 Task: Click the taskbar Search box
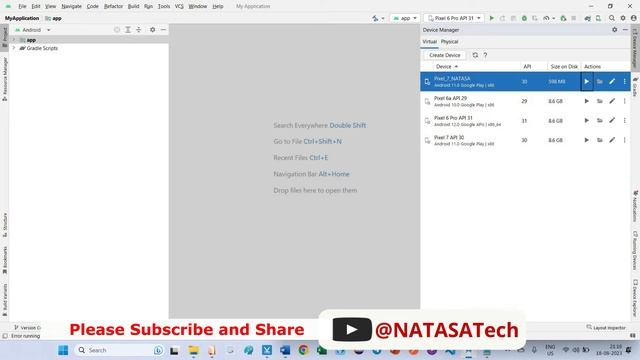click(x=119, y=350)
